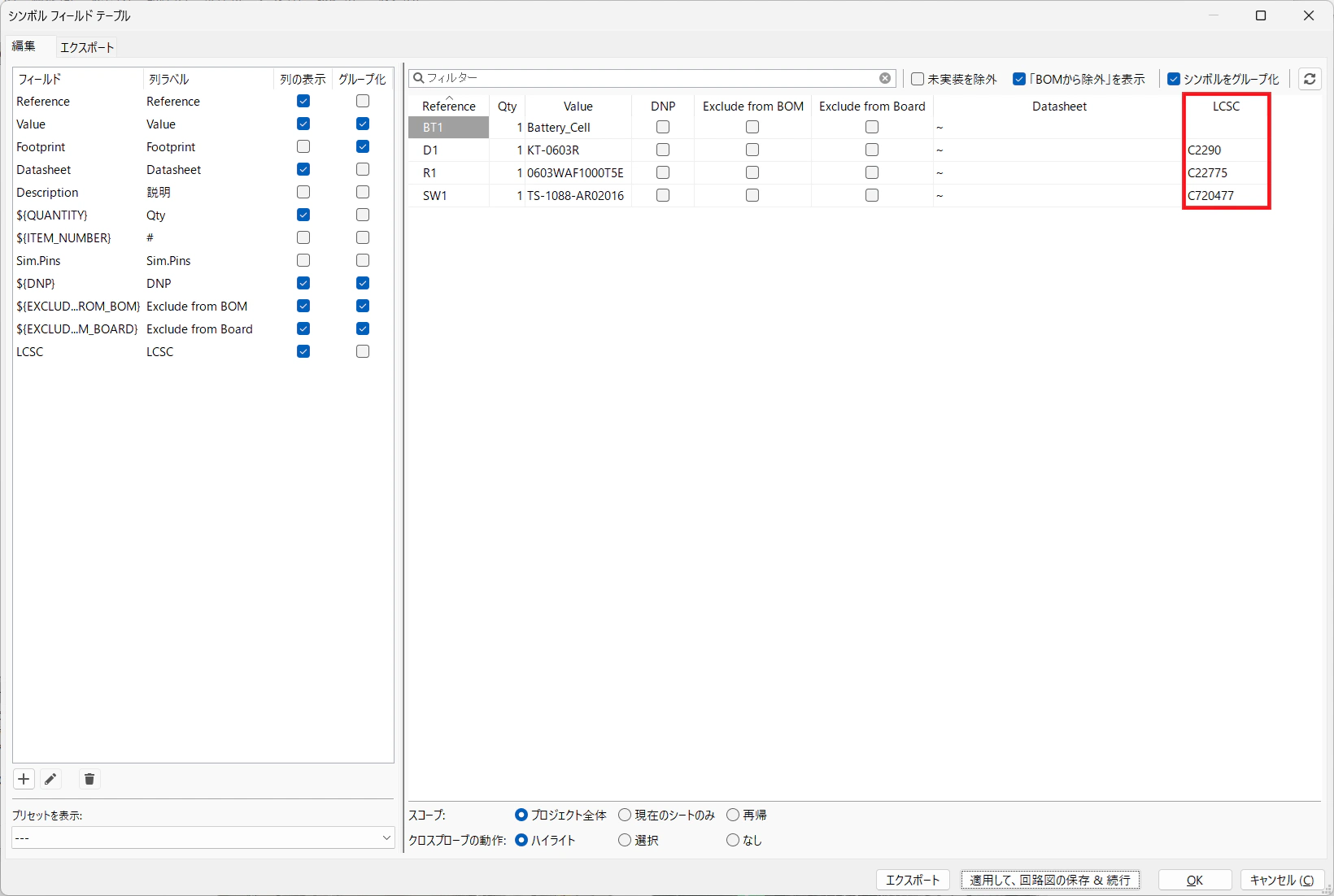
Task: Uncheck the シンボルをグループ化 option
Action: 1223,79
